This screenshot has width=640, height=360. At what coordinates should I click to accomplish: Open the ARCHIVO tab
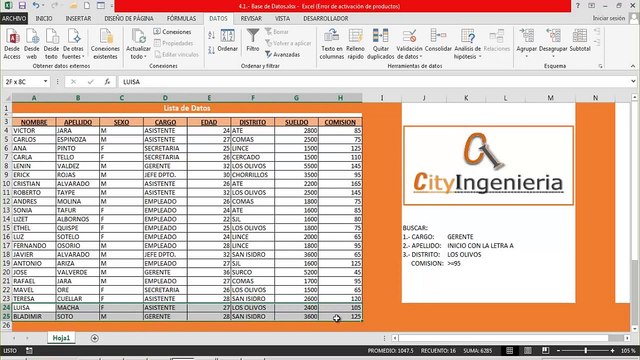coord(14,18)
